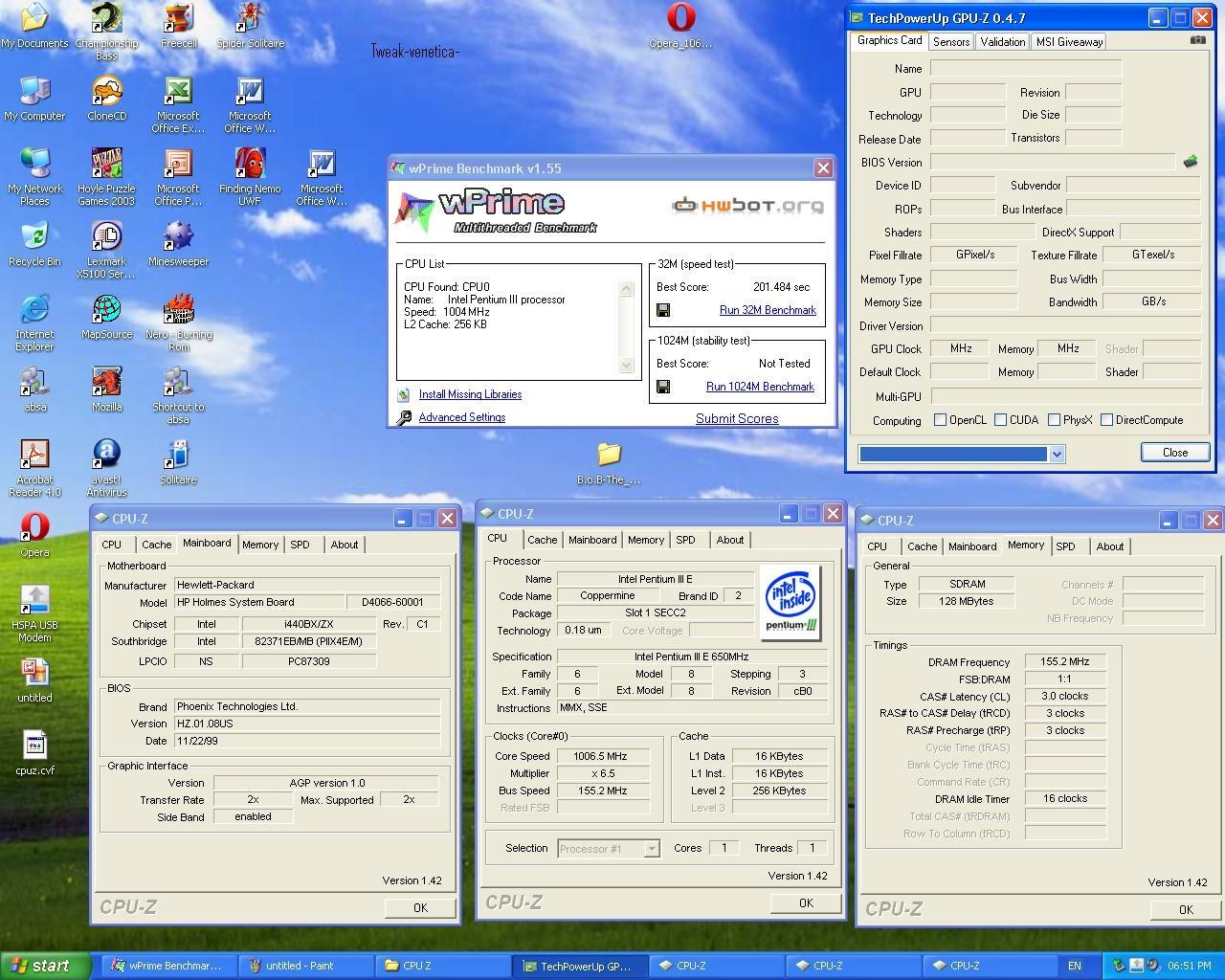The height and width of the screenshot is (980, 1225).
Task: Open Mozilla desktop shortcut
Action: point(106,390)
